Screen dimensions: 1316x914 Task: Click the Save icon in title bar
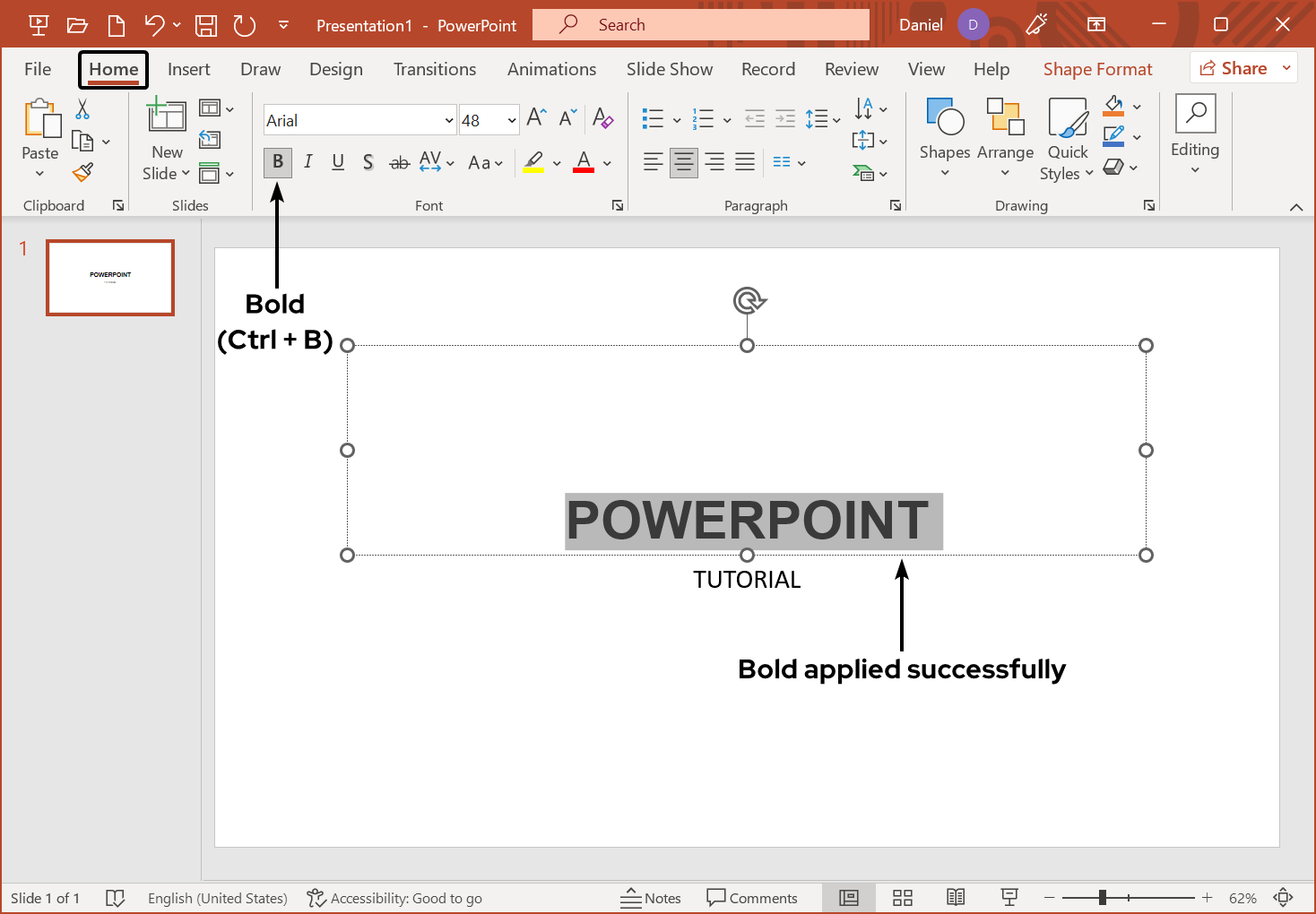point(206,25)
